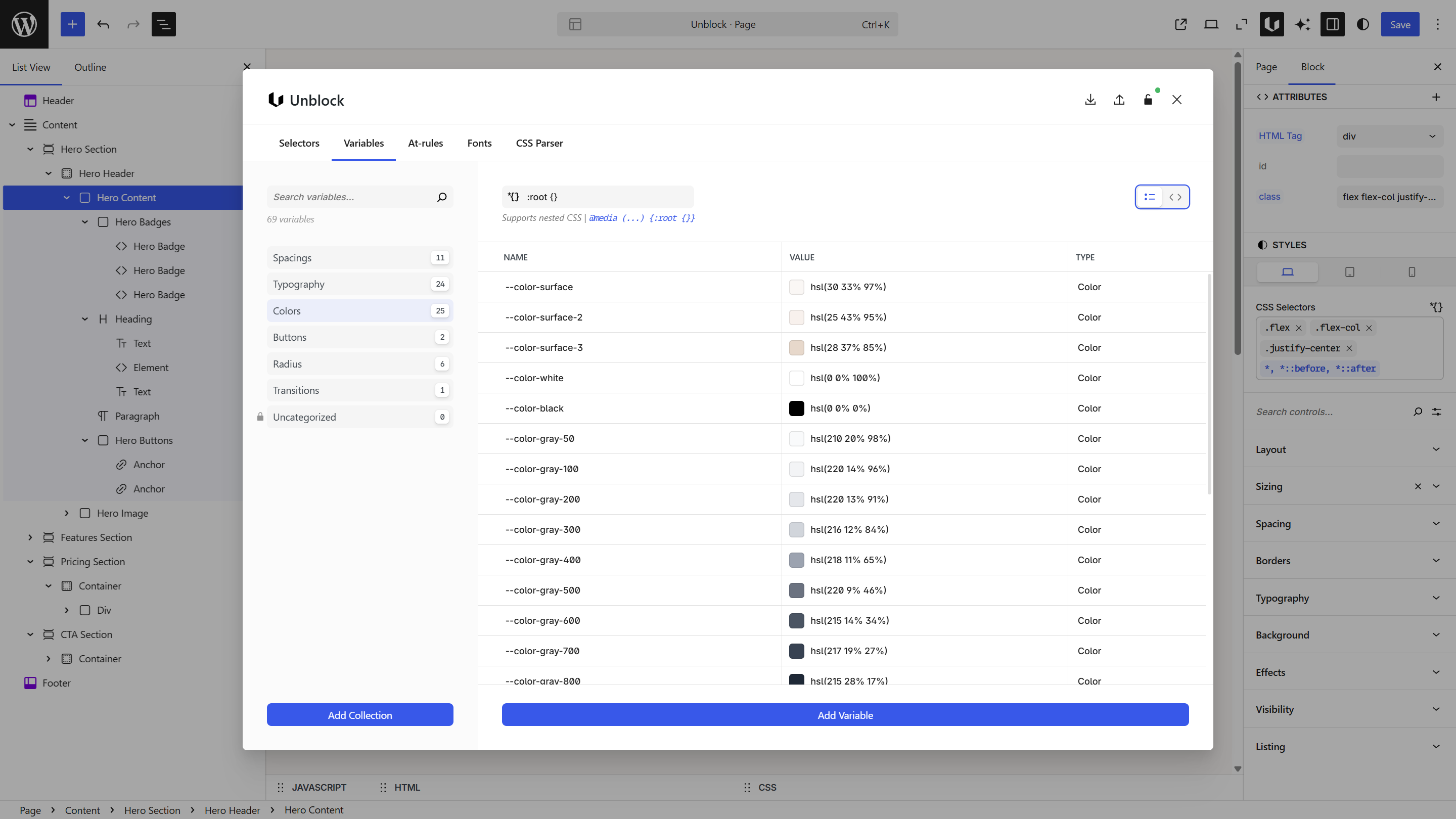Open the Document Overview icon in toolbar

(x=163, y=24)
